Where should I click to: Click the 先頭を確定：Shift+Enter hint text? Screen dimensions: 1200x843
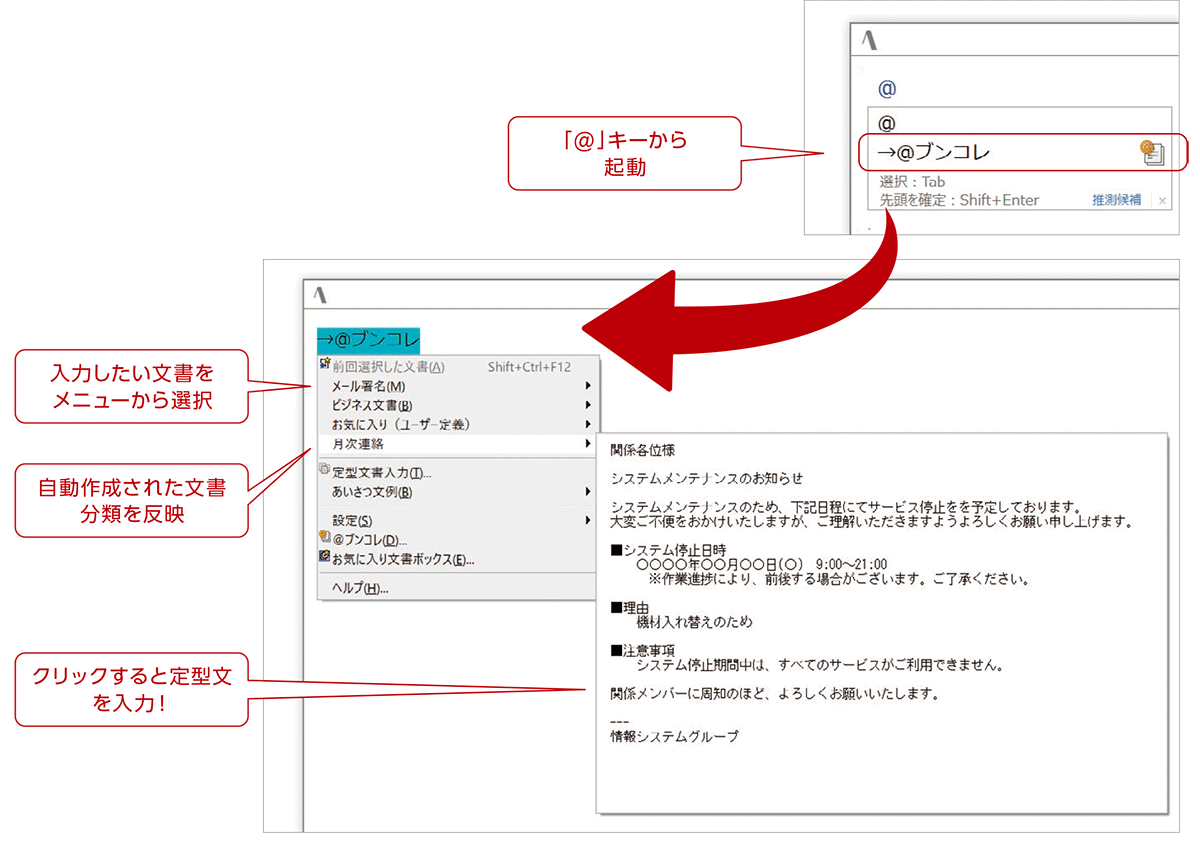959,200
